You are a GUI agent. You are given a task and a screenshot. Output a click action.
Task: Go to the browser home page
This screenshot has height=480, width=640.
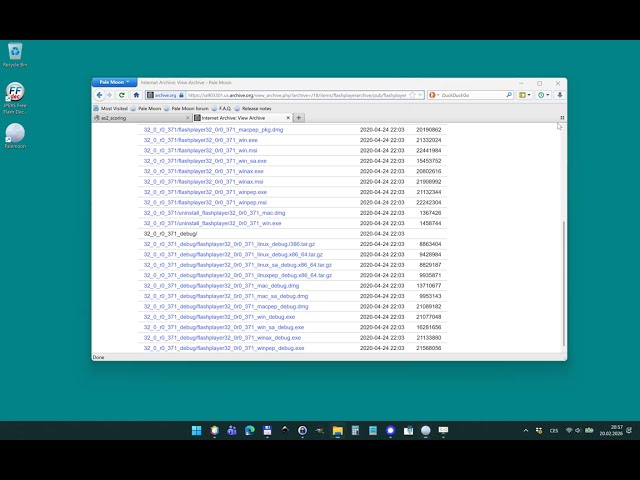point(136,95)
